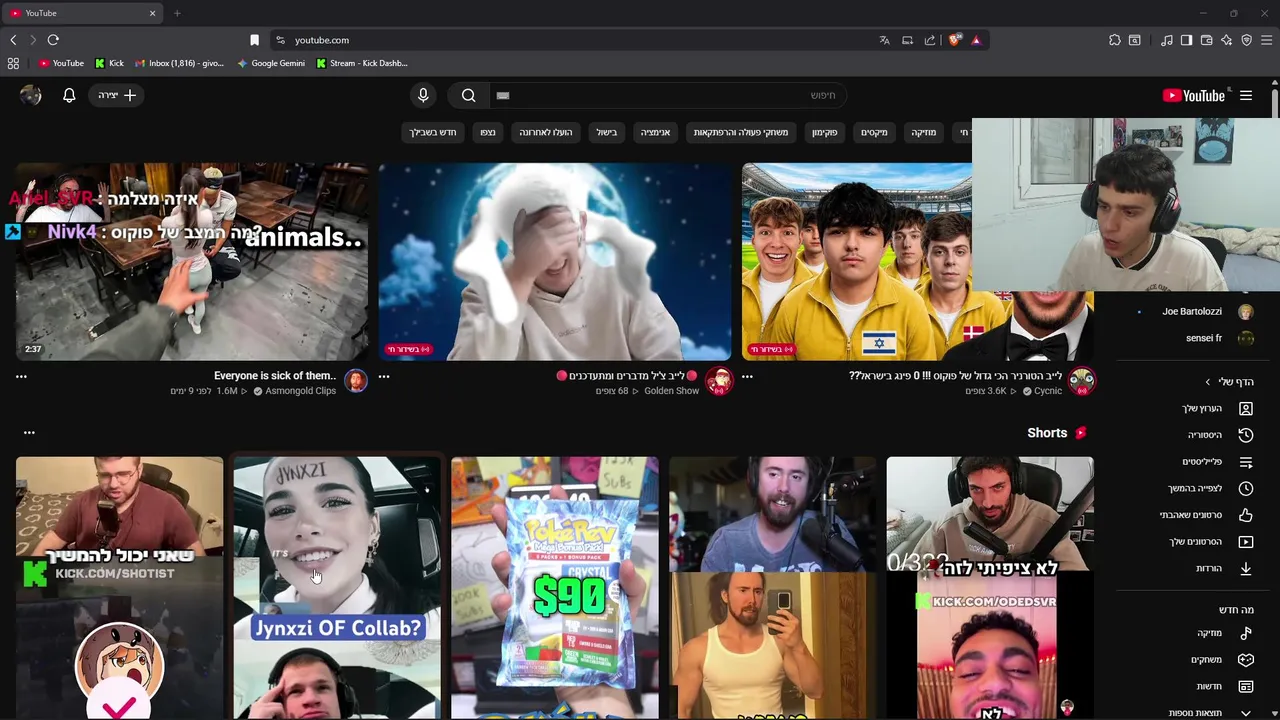Click the magnifier search button

[x=468, y=95]
